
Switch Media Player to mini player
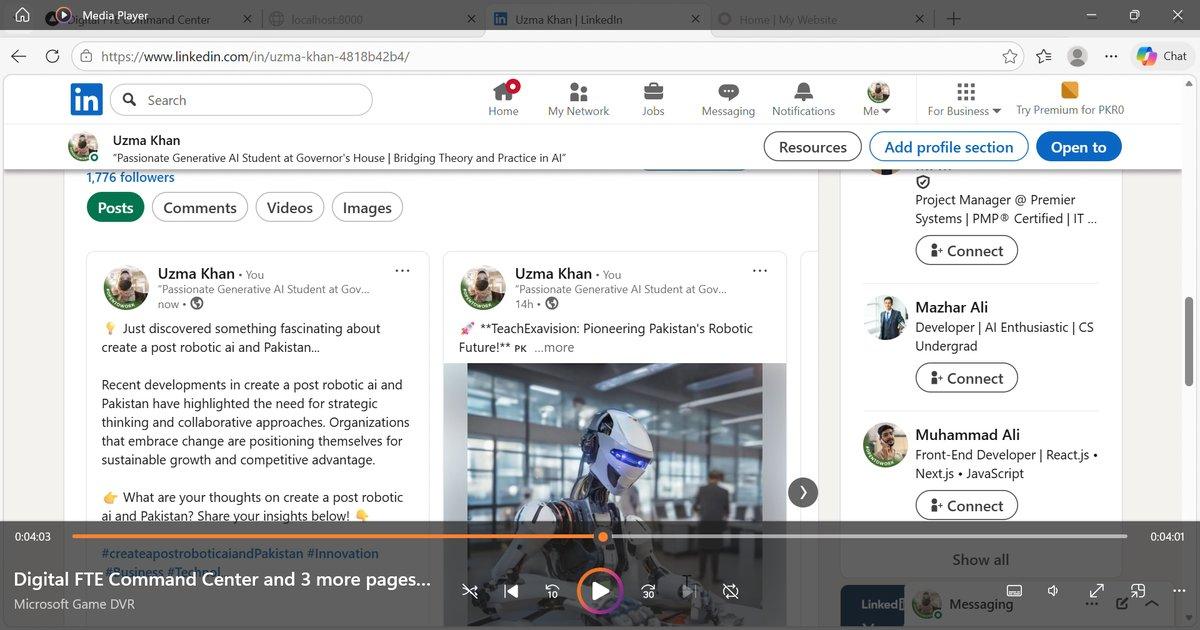pos(1138,591)
